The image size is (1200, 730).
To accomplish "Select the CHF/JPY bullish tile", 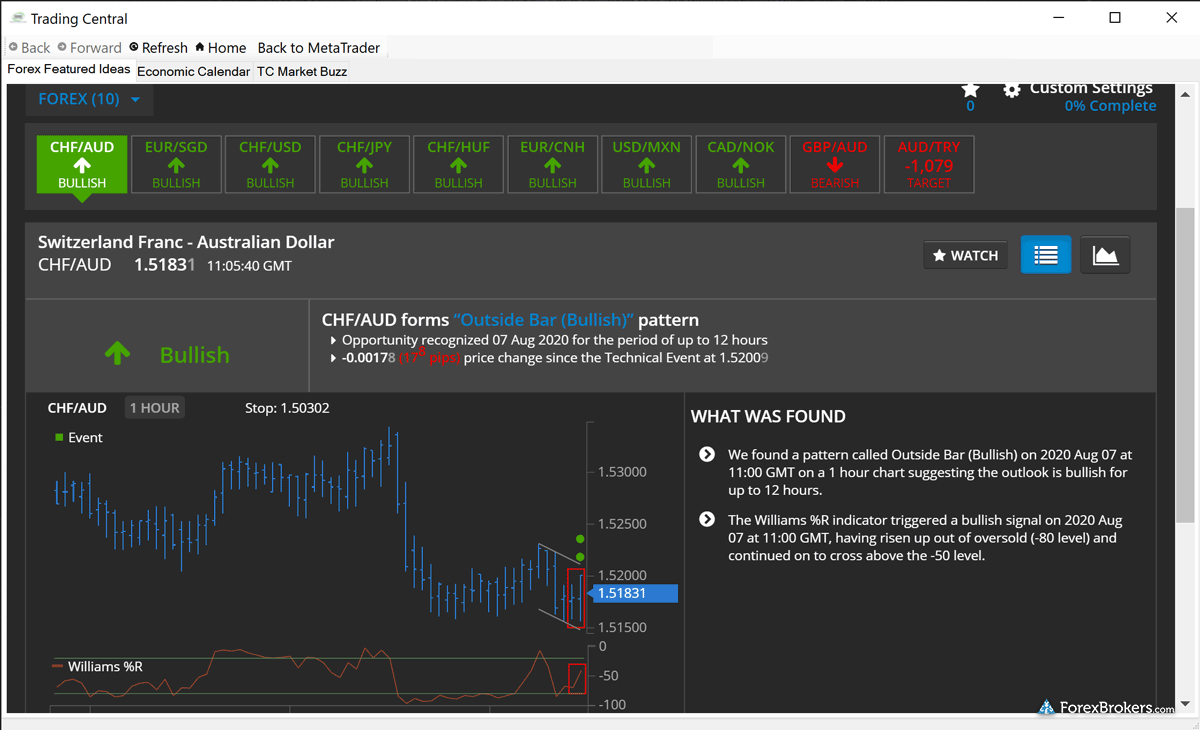I will (x=364, y=164).
